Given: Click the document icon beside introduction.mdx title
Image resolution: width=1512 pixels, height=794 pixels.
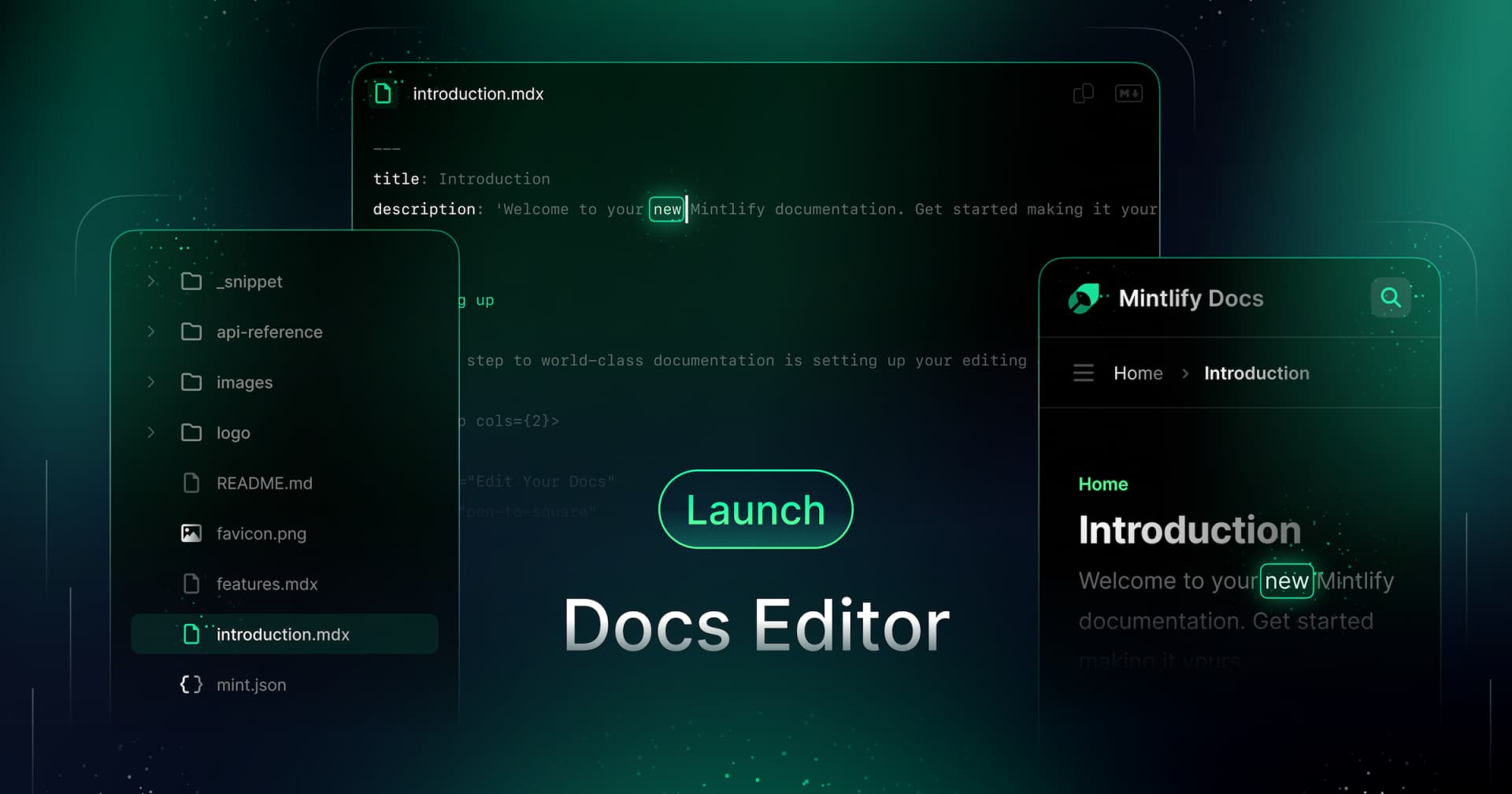Looking at the screenshot, I should (x=384, y=93).
